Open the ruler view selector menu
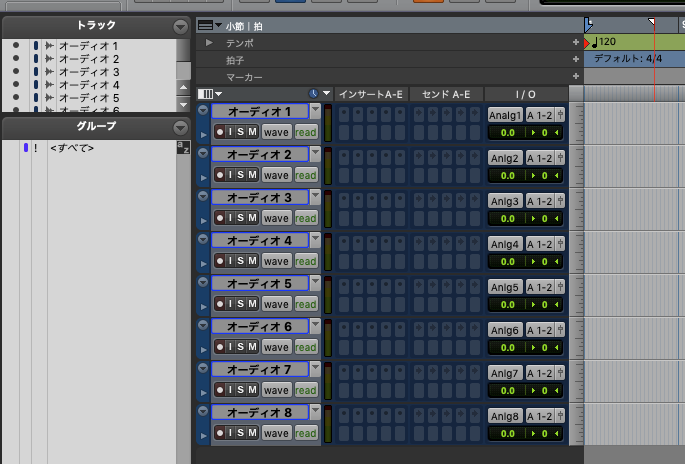The width and height of the screenshot is (685, 464). pos(205,25)
